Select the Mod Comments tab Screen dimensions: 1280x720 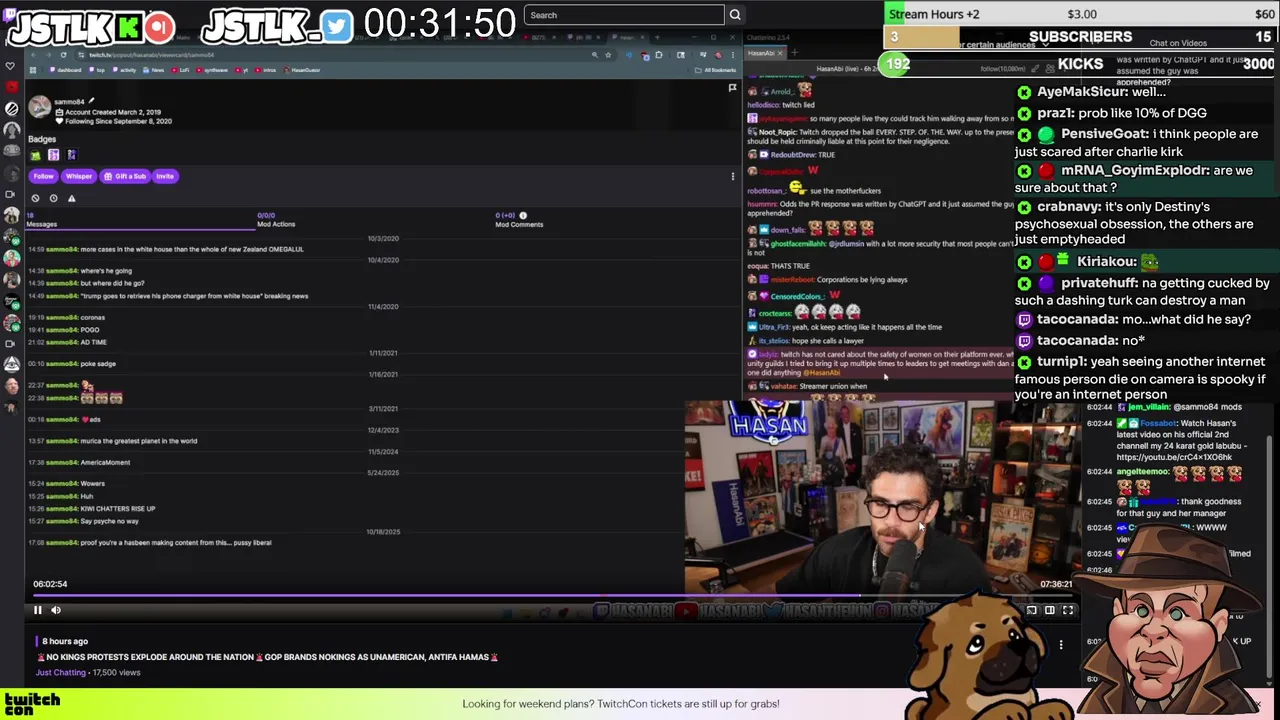519,220
